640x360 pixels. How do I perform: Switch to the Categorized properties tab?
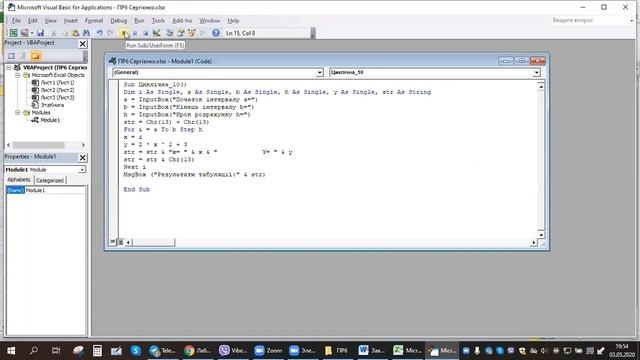pyautogui.click(x=50, y=180)
